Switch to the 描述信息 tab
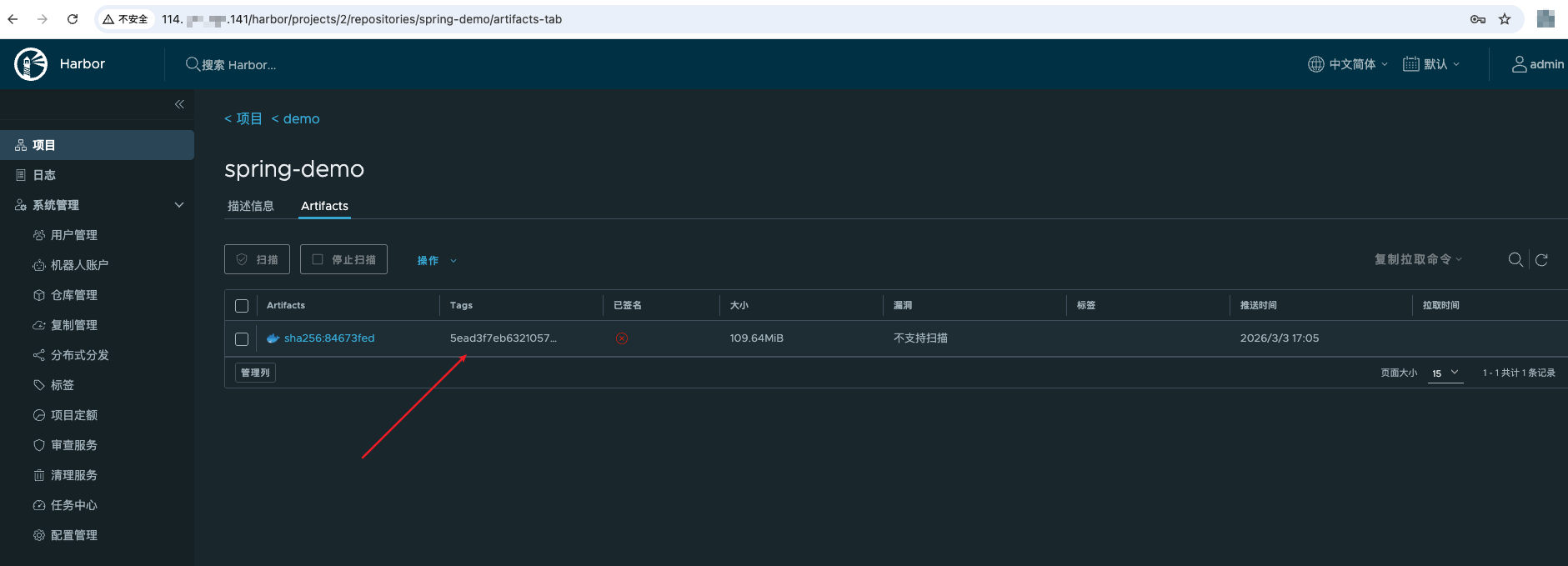Viewport: 1568px width, 566px height. click(251, 206)
